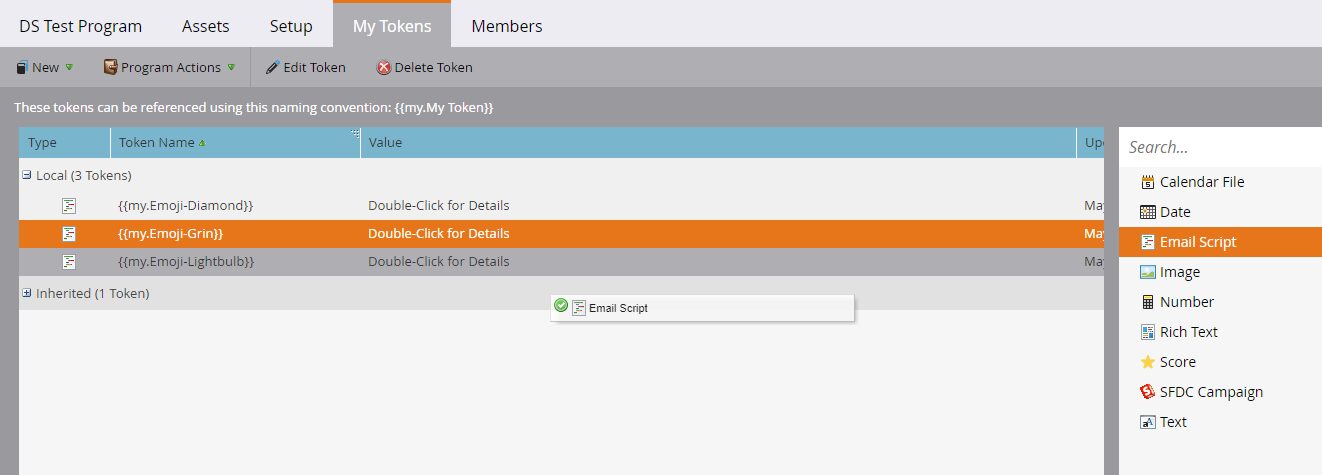Select the Number token calculator icon
Image resolution: width=1322 pixels, height=475 pixels.
click(x=1147, y=302)
